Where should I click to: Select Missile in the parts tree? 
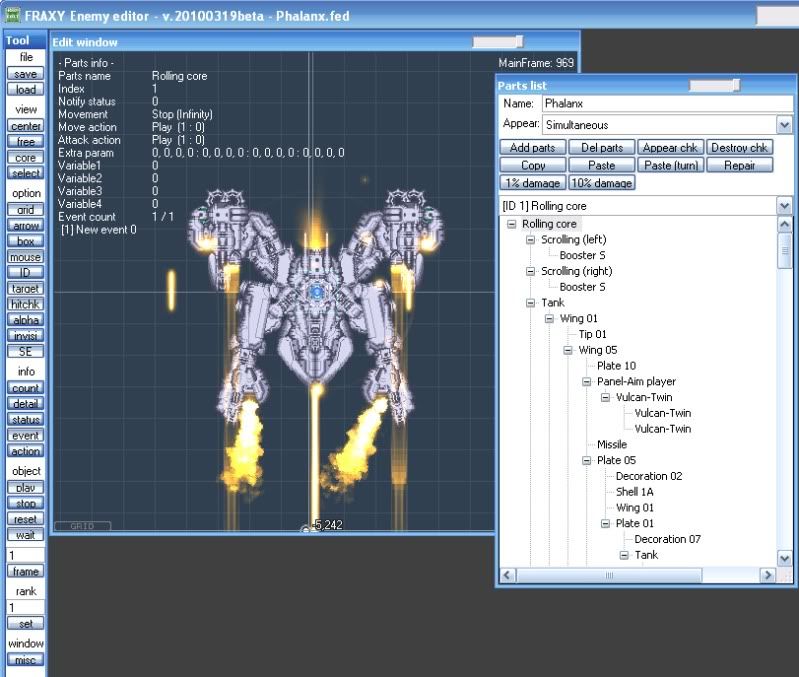tap(612, 444)
